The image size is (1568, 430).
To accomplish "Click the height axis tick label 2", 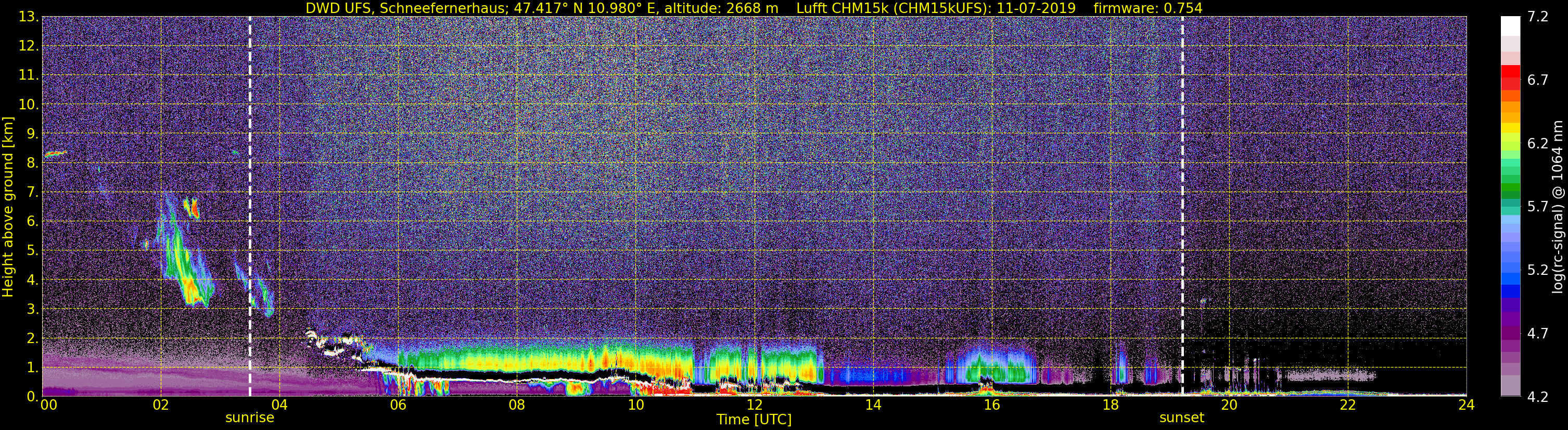I will pyautogui.click(x=33, y=339).
